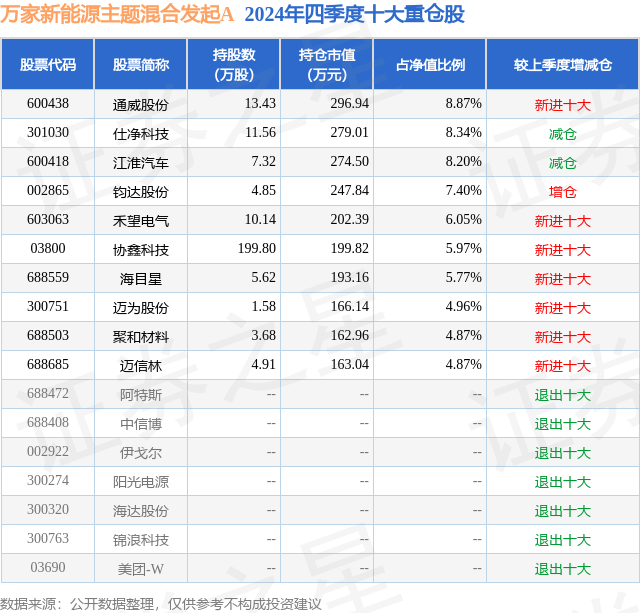Select stock code 03690
Viewport: 640px width, 613px height.
tap(48, 567)
